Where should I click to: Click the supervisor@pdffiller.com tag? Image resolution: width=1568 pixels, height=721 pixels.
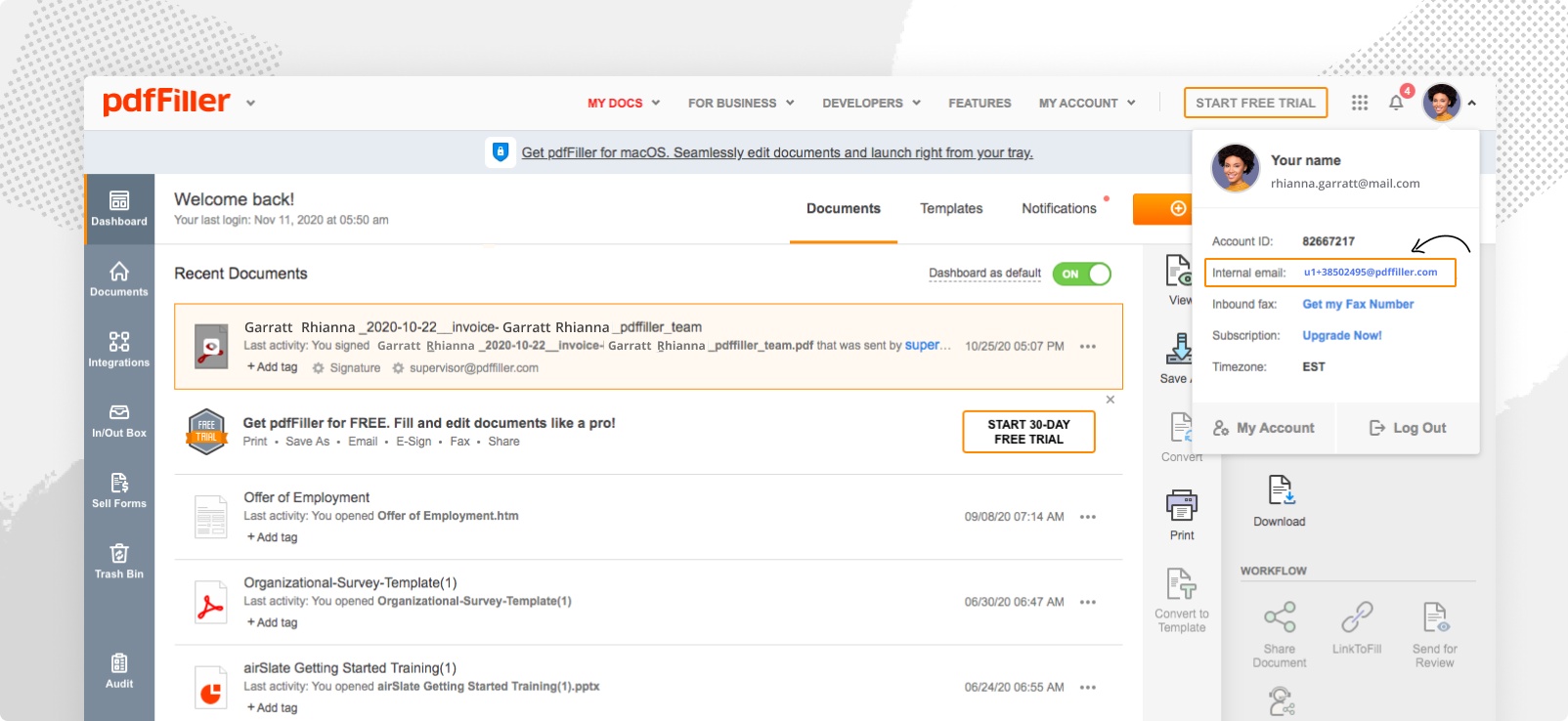click(465, 368)
